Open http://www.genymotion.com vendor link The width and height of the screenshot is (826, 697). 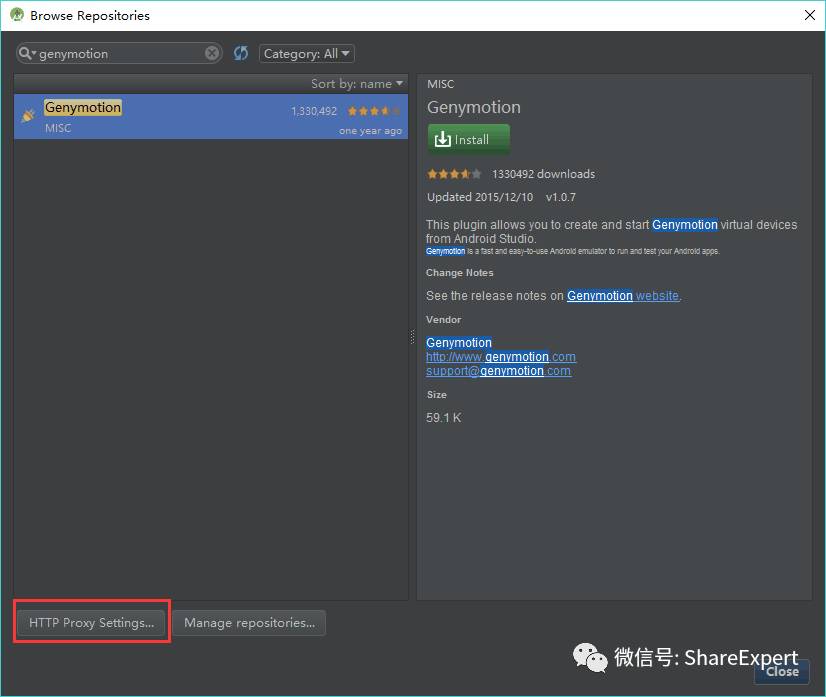click(x=500, y=357)
